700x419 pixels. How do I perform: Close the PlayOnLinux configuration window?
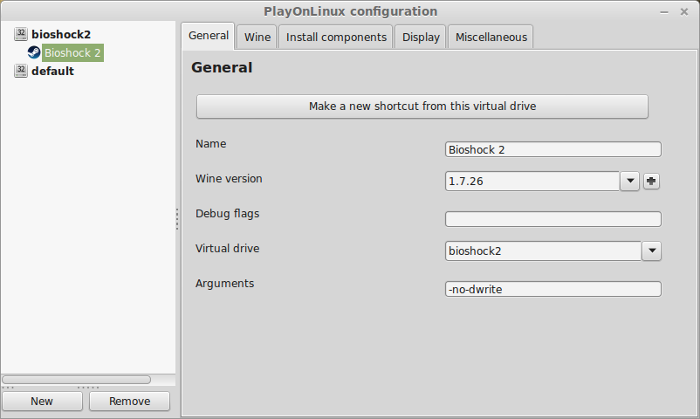click(x=684, y=12)
